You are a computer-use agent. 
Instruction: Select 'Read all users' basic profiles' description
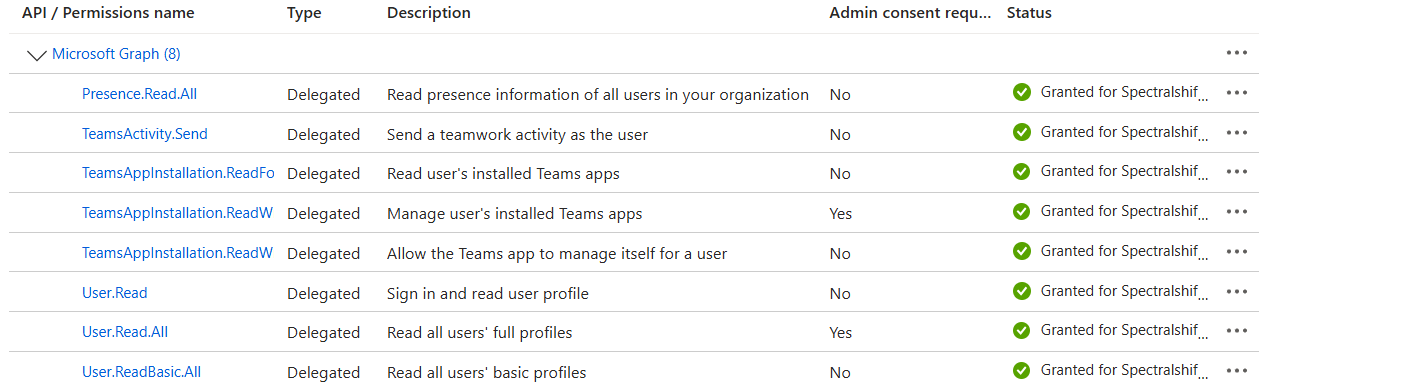(x=486, y=372)
